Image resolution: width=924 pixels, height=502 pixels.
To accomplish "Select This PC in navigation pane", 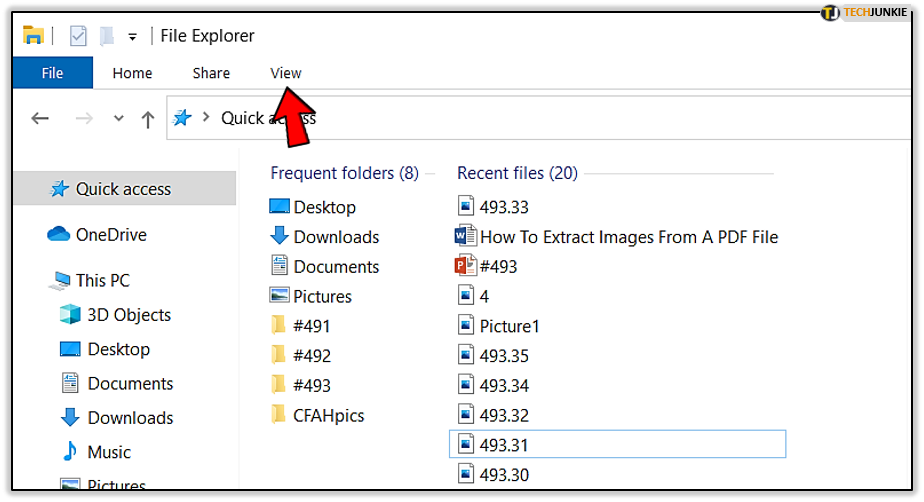I will coord(103,280).
